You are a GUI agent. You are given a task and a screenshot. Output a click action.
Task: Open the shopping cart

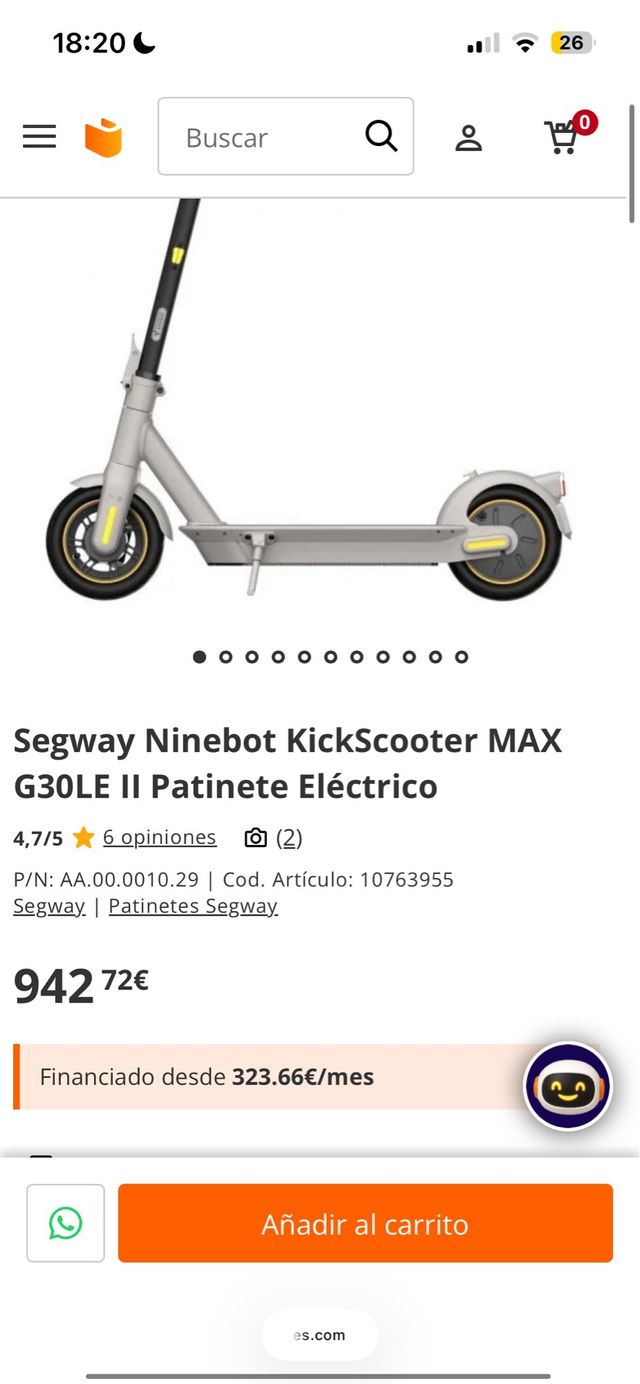562,137
